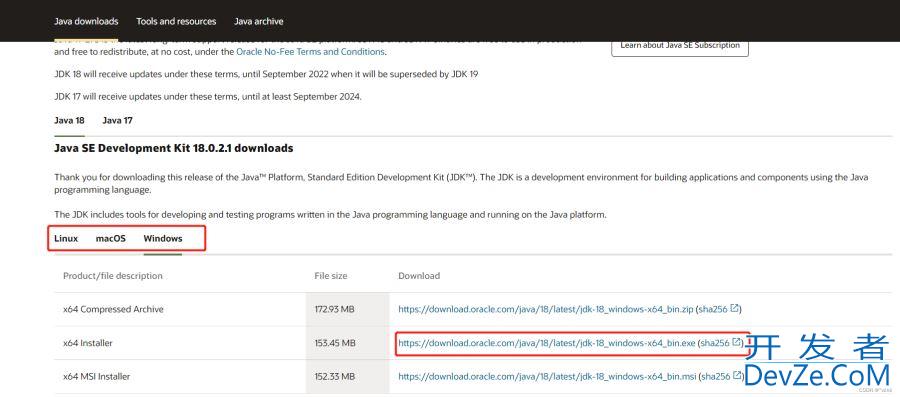This screenshot has height=397, width=900.
Task: Open the Java downloads nav item
Action: [86, 21]
